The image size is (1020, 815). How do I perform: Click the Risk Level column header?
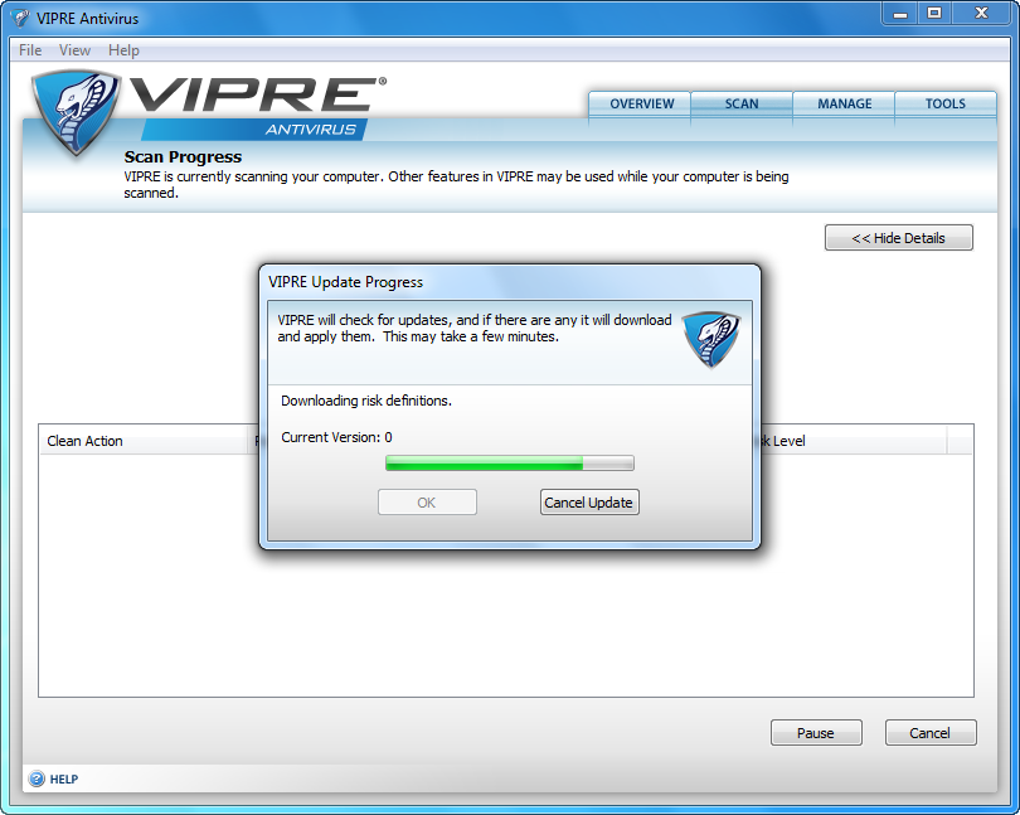pyautogui.click(x=854, y=440)
